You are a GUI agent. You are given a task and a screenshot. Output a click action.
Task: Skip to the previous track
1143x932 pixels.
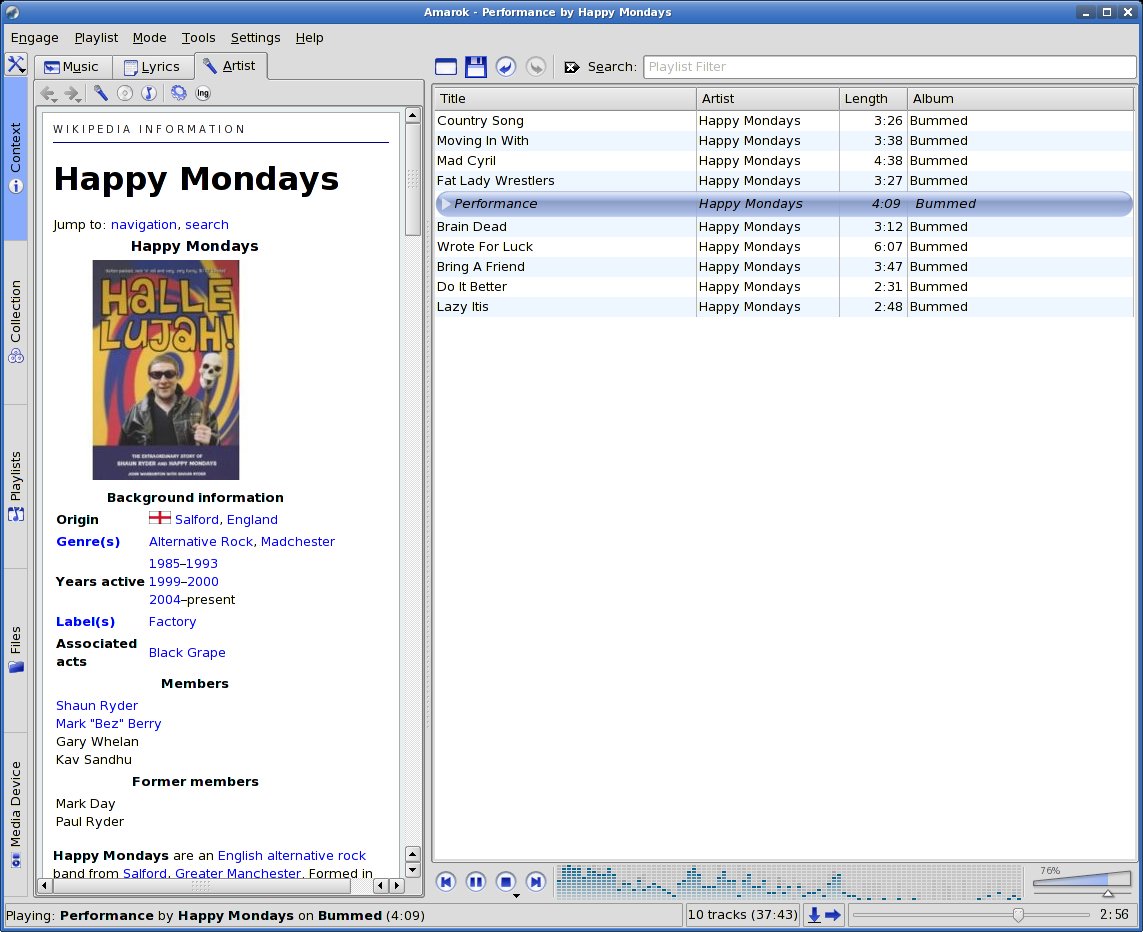[x=446, y=882]
